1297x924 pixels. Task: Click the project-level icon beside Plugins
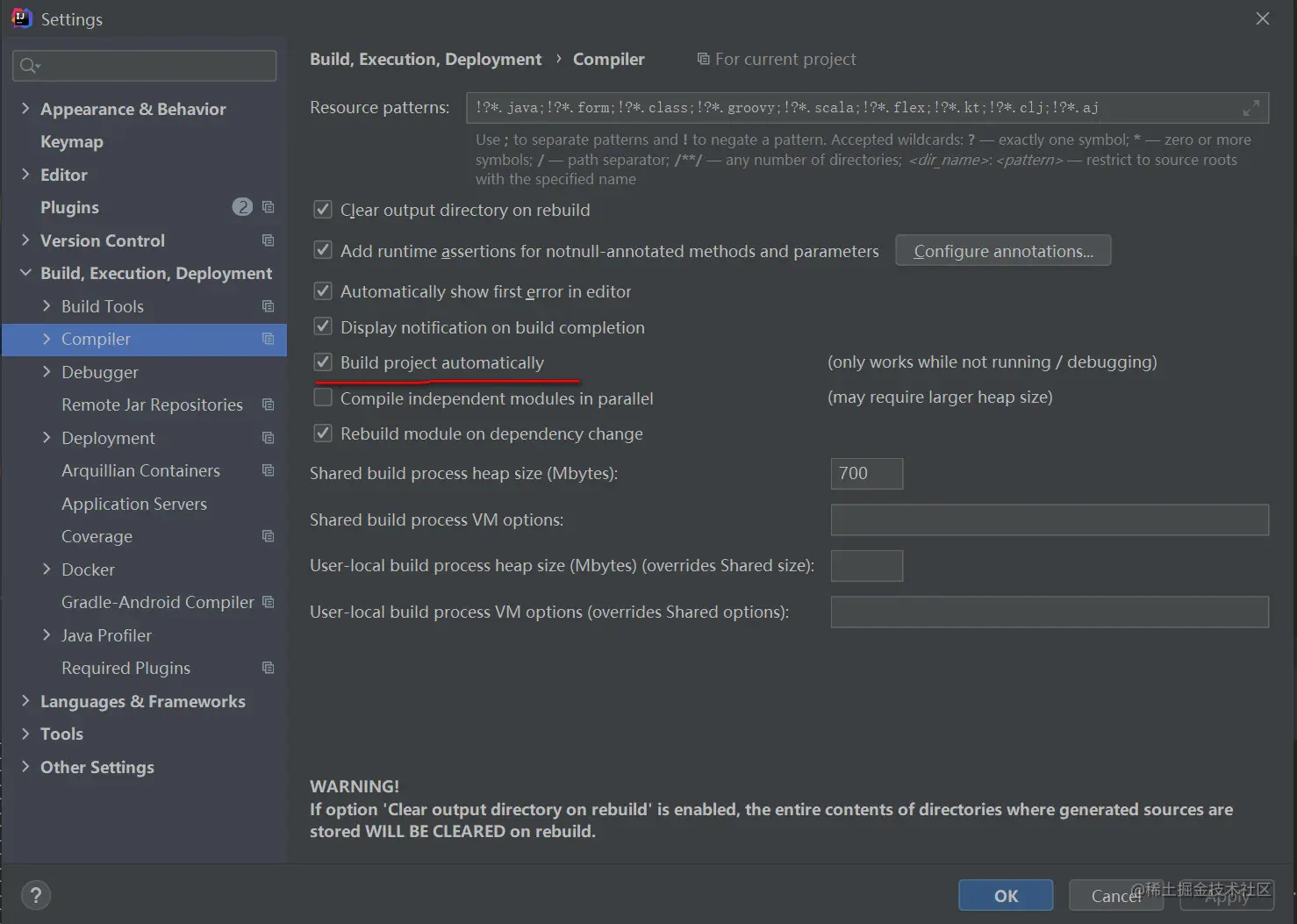[x=269, y=207]
